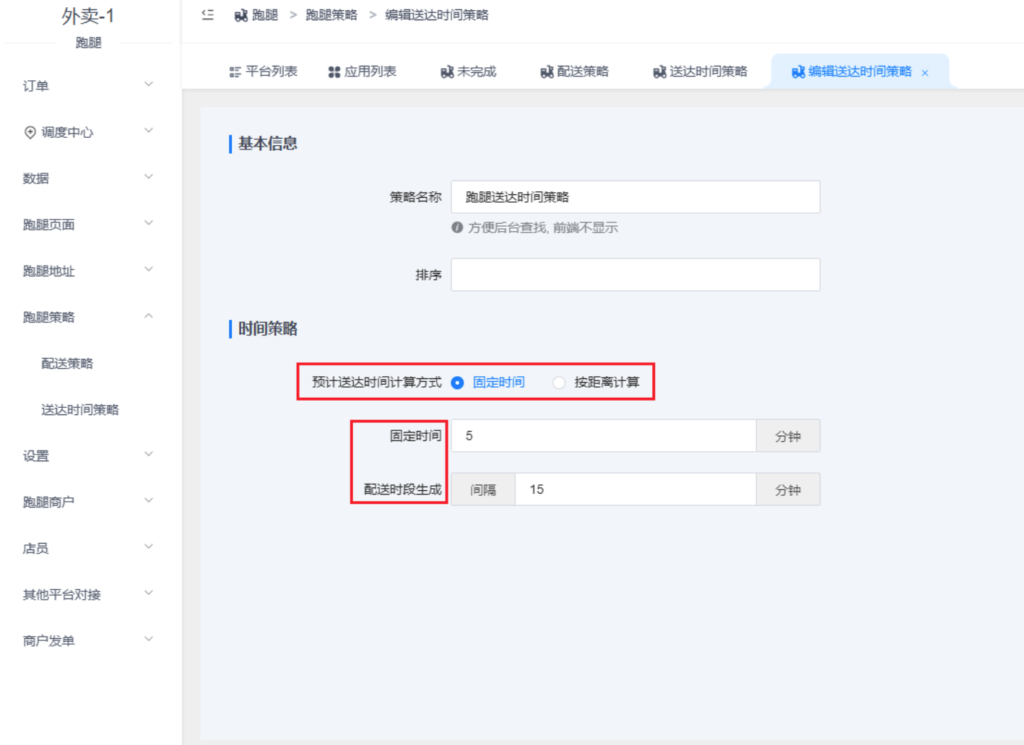The height and width of the screenshot is (745, 1024).
Task: Toggle the 间隔 option for 配送时段生成
Action: (x=483, y=489)
